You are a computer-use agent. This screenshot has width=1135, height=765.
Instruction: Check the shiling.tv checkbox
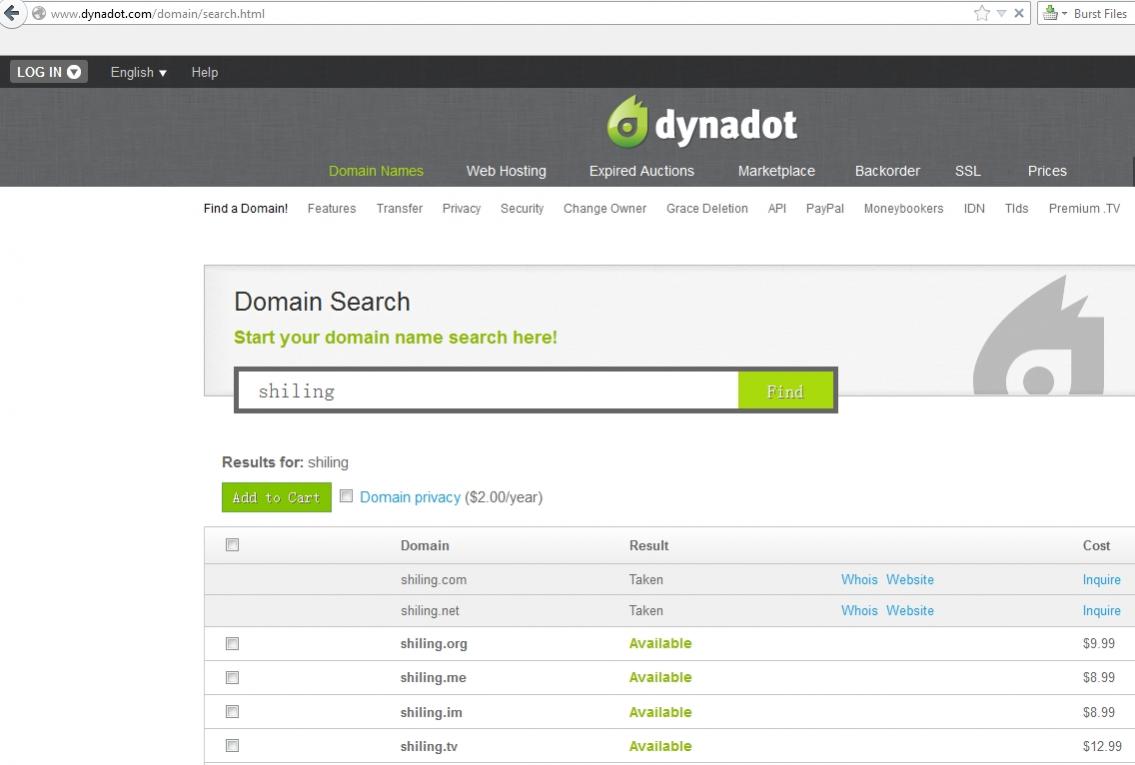[232, 745]
